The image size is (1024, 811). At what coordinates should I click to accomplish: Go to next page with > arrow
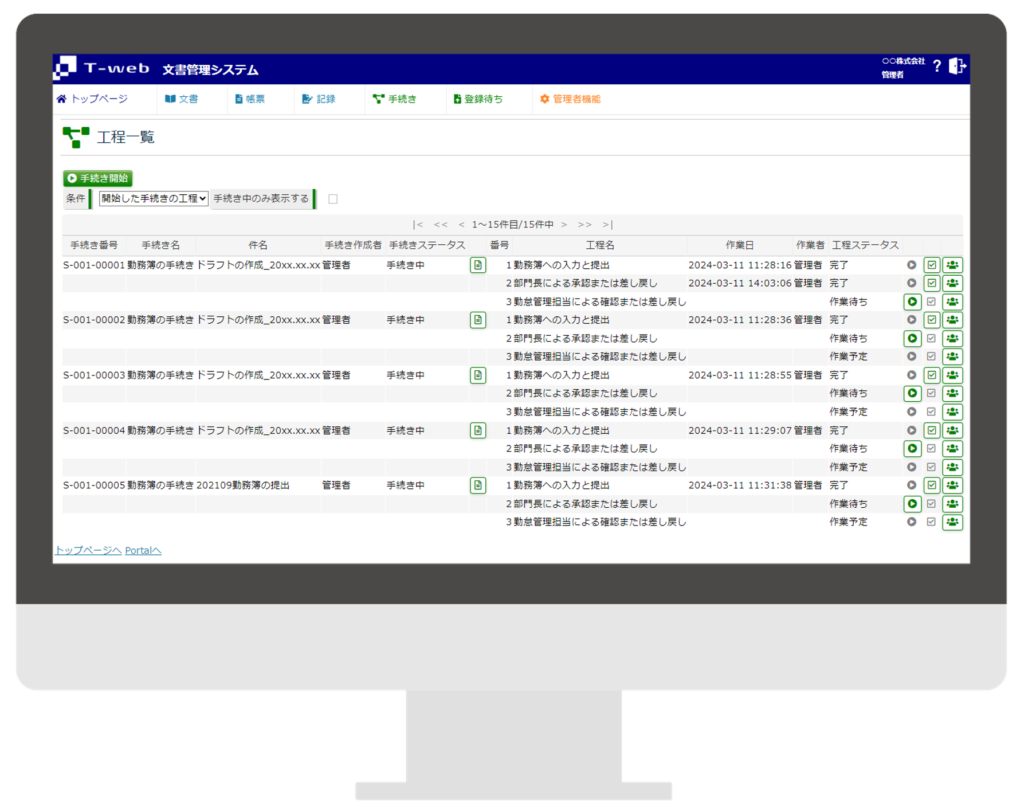coord(564,225)
